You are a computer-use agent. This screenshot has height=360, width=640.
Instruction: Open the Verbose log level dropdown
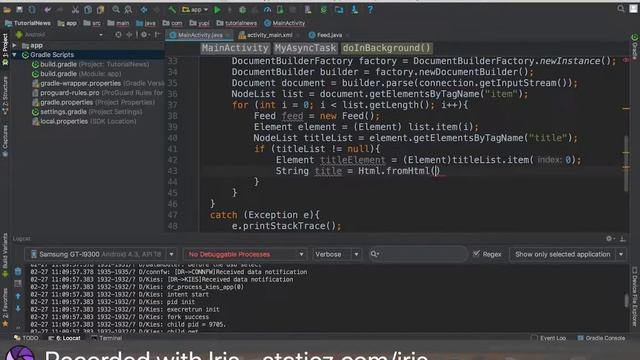point(337,254)
